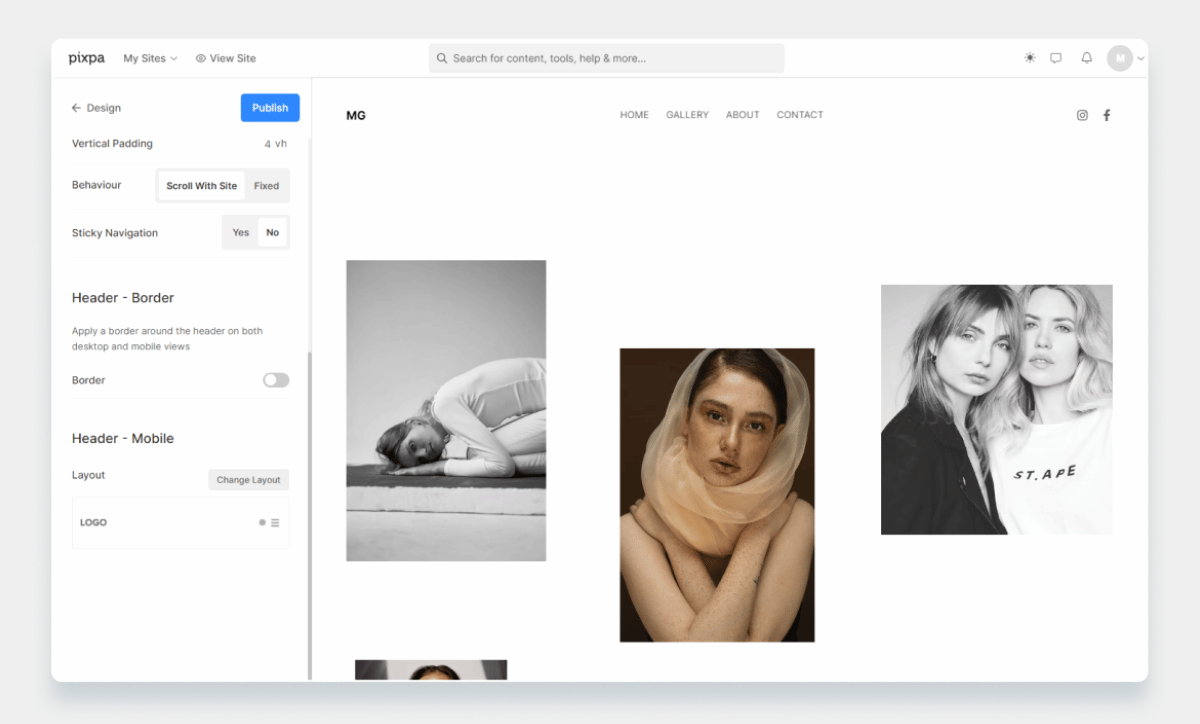
Task: Open the My Sites dropdown
Action: (x=150, y=58)
